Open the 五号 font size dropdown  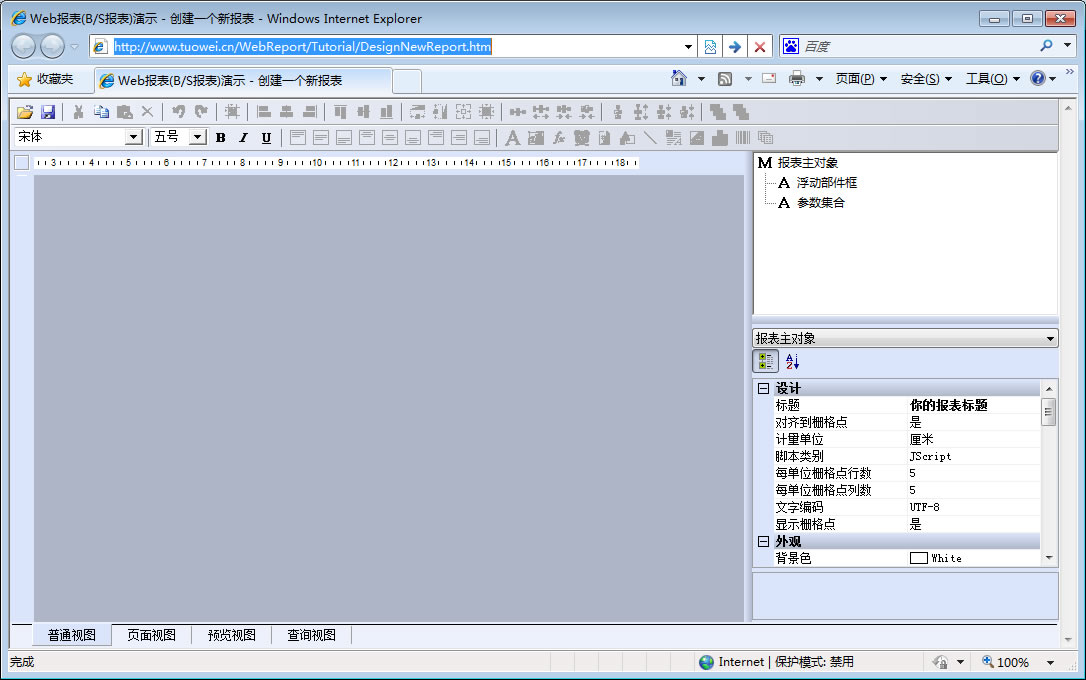point(197,138)
